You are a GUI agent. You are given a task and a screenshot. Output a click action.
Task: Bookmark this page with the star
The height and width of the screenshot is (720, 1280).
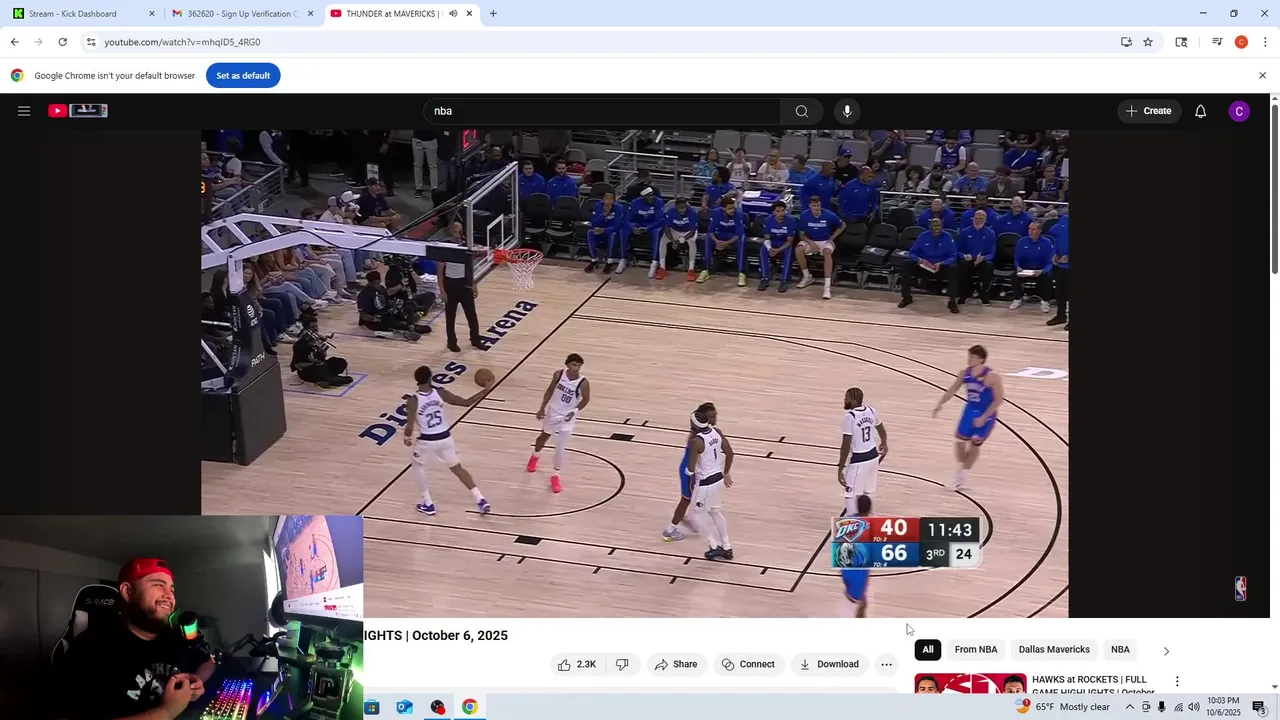(1148, 42)
